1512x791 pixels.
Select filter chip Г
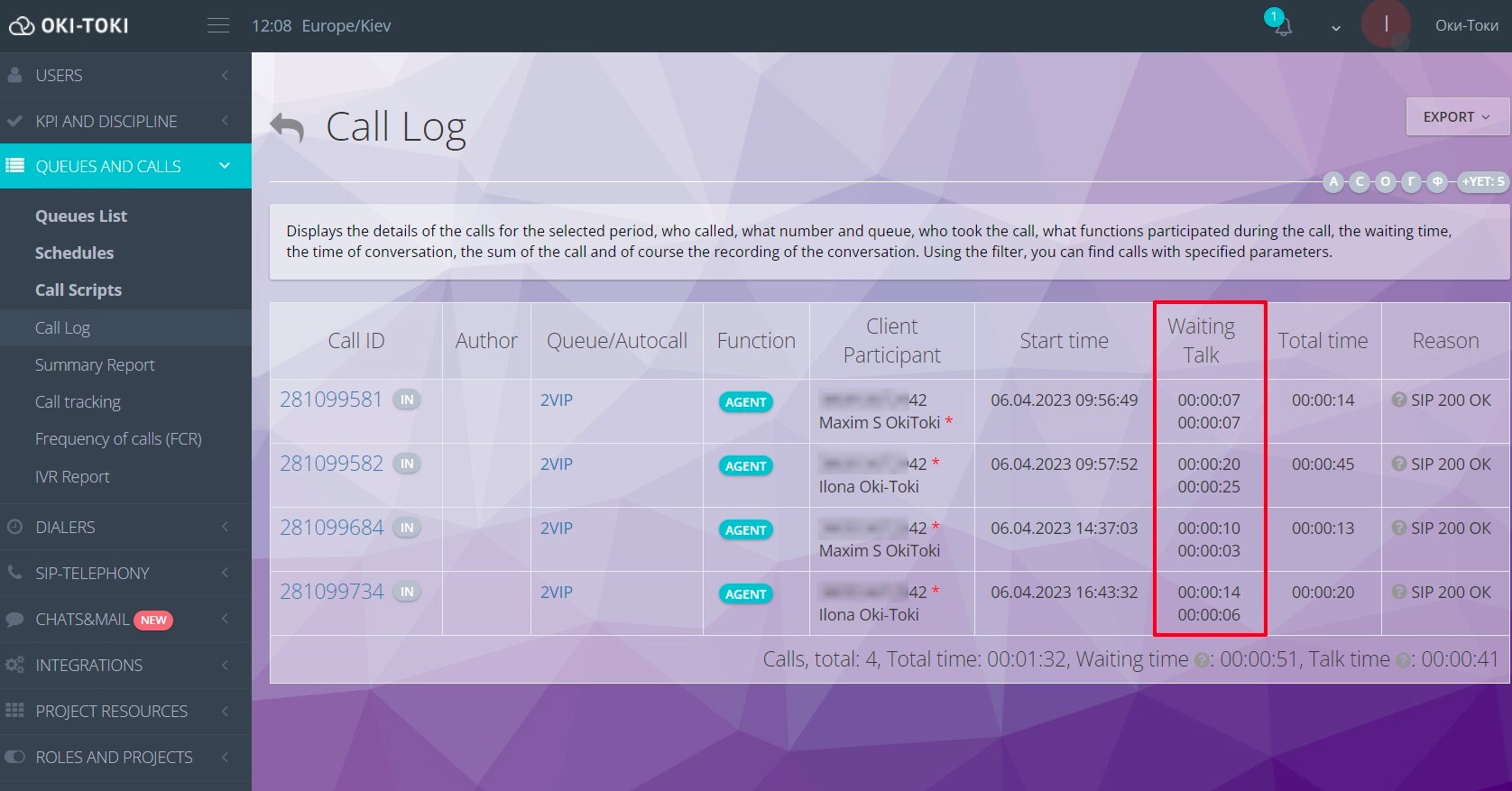click(x=1412, y=181)
